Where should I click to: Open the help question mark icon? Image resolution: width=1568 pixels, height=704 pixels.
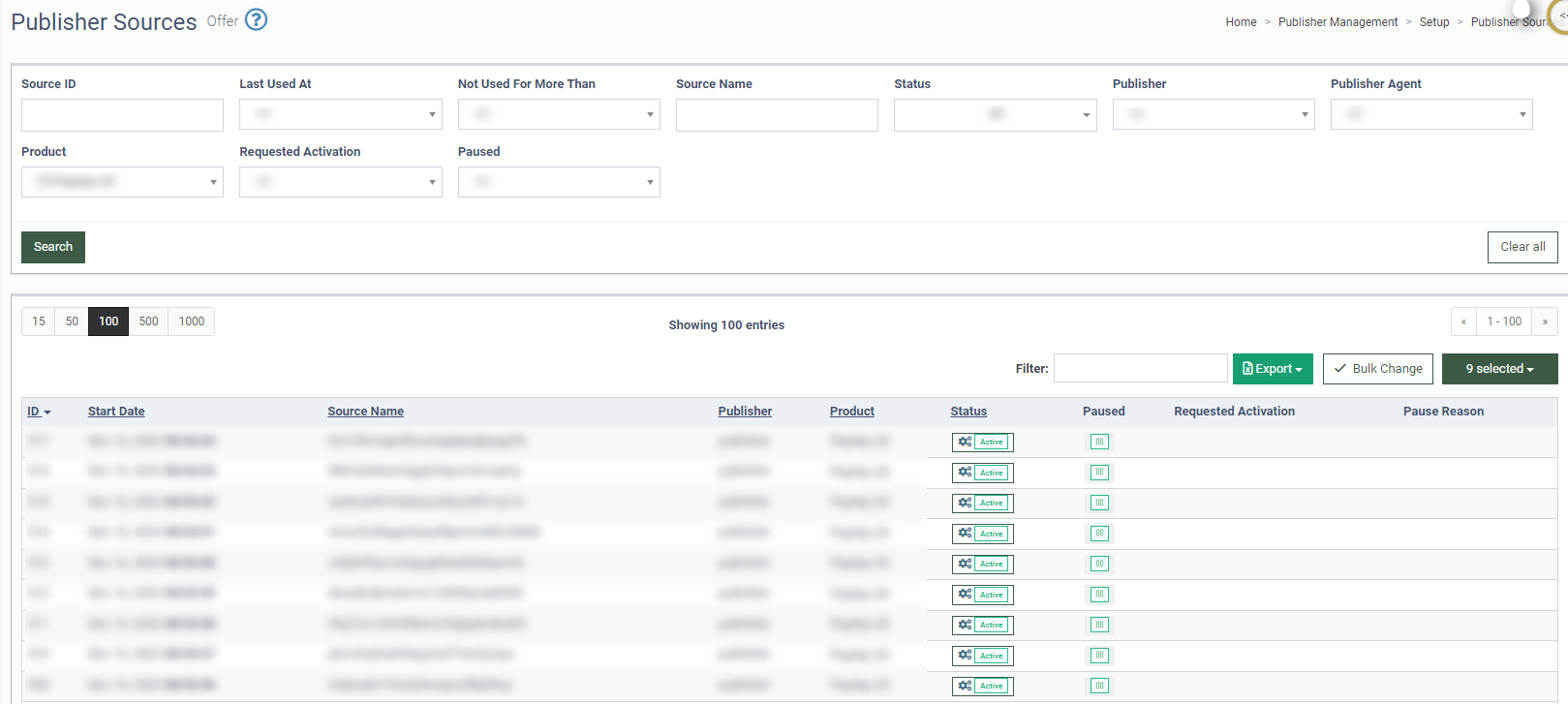pyautogui.click(x=256, y=19)
